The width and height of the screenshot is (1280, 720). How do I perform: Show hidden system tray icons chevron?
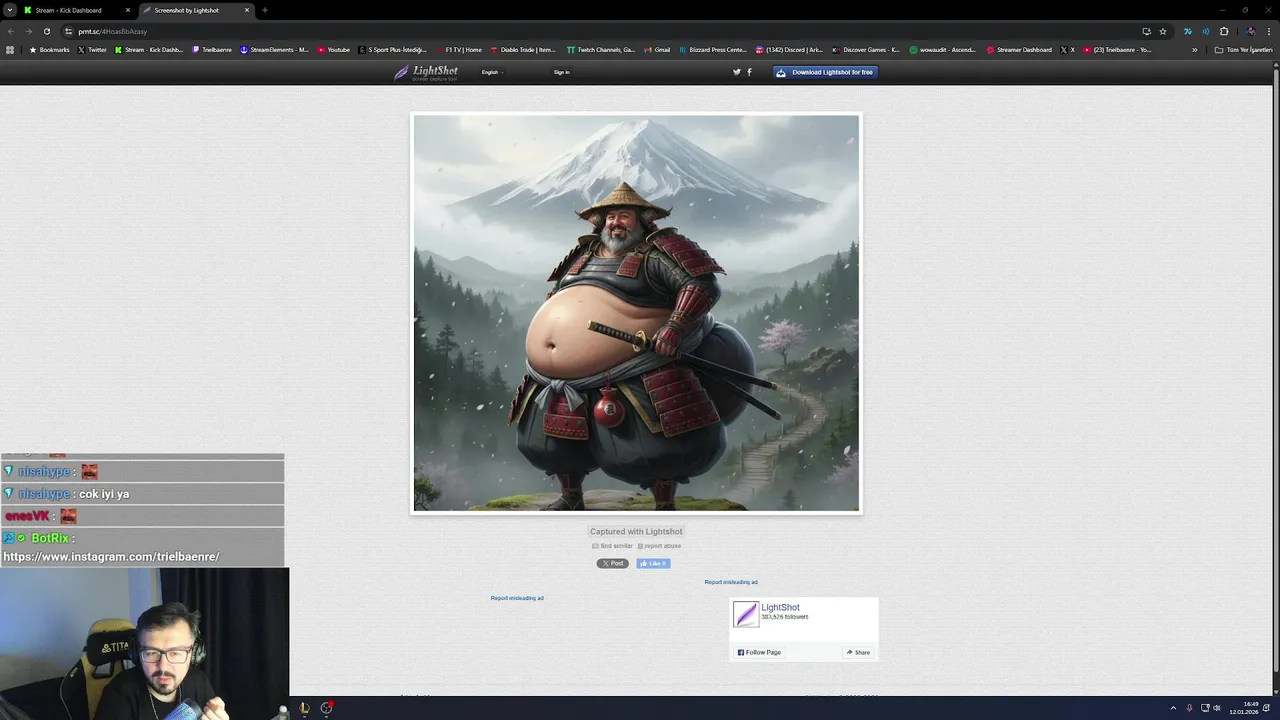click(x=1173, y=708)
